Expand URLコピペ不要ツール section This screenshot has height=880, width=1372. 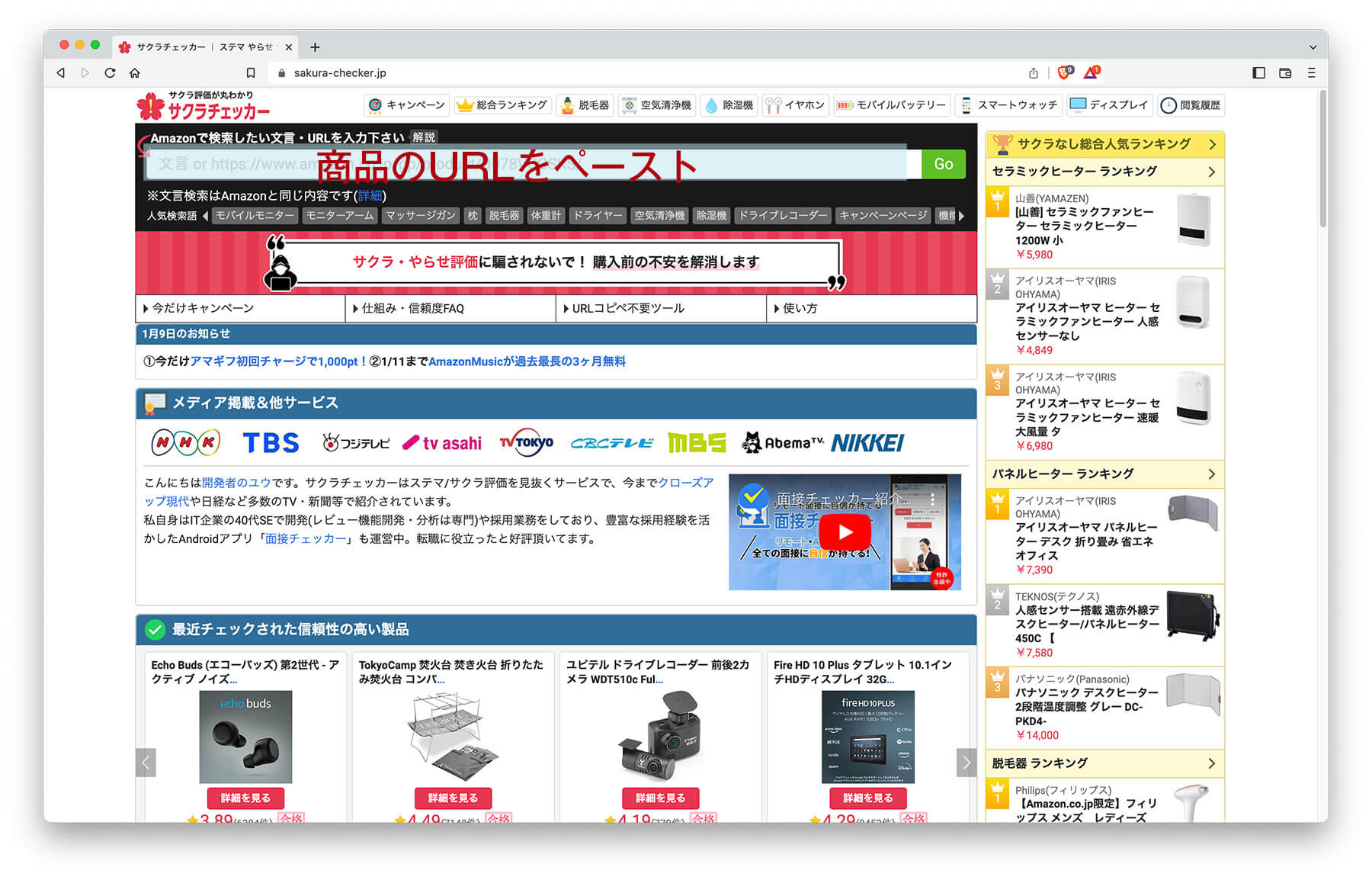coord(661,308)
